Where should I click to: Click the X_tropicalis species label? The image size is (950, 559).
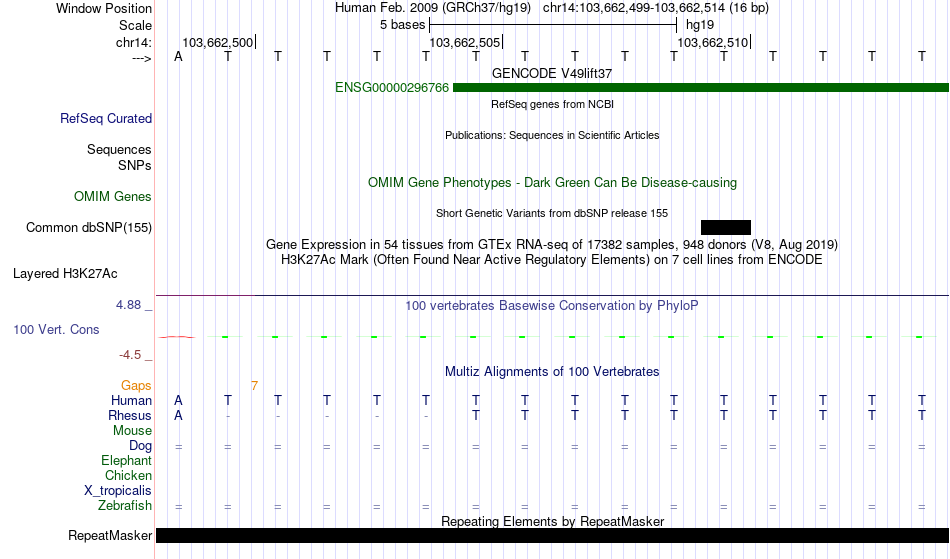118,491
